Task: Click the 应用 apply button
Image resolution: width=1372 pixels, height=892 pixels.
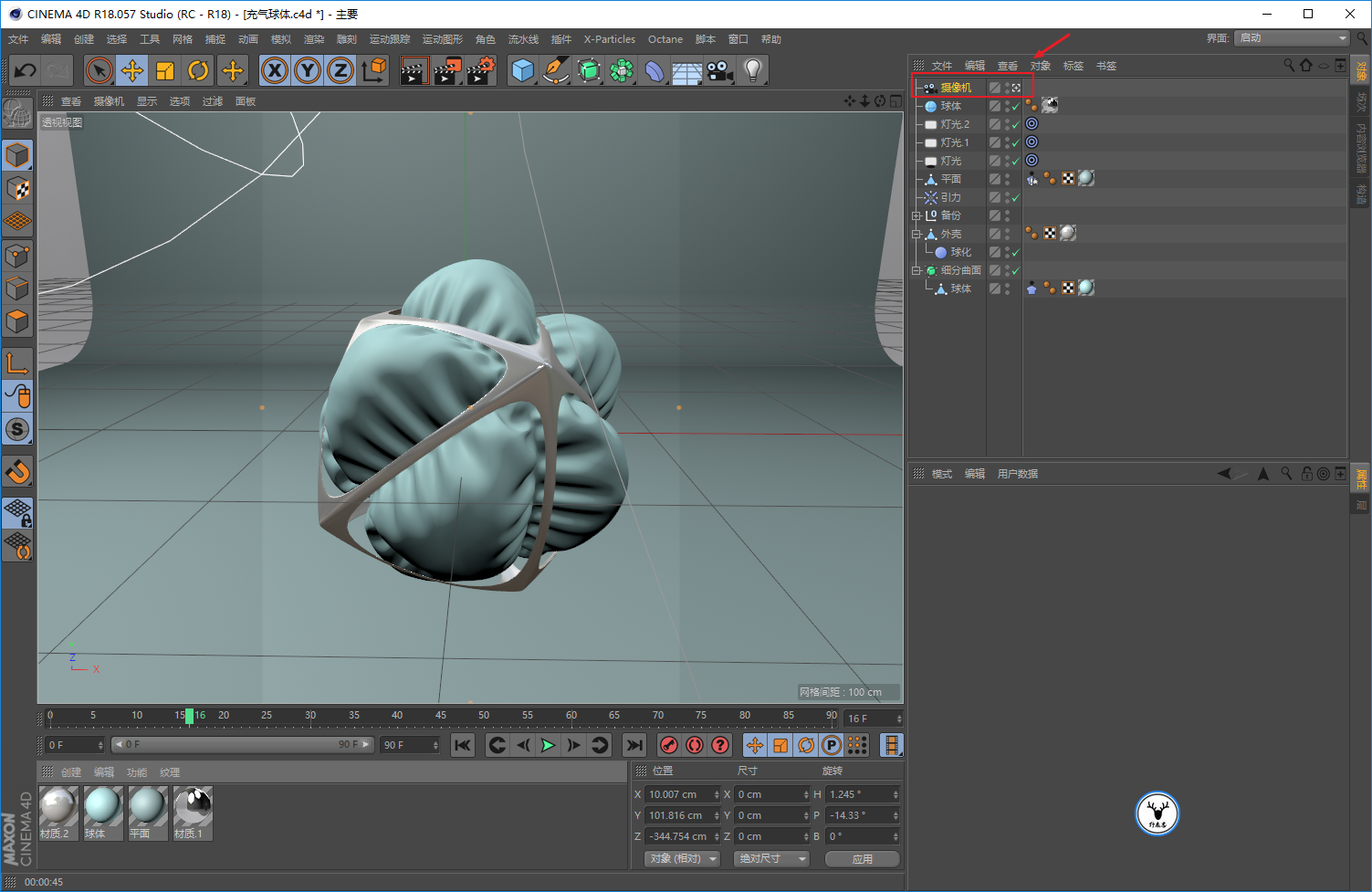Action: tap(863, 859)
